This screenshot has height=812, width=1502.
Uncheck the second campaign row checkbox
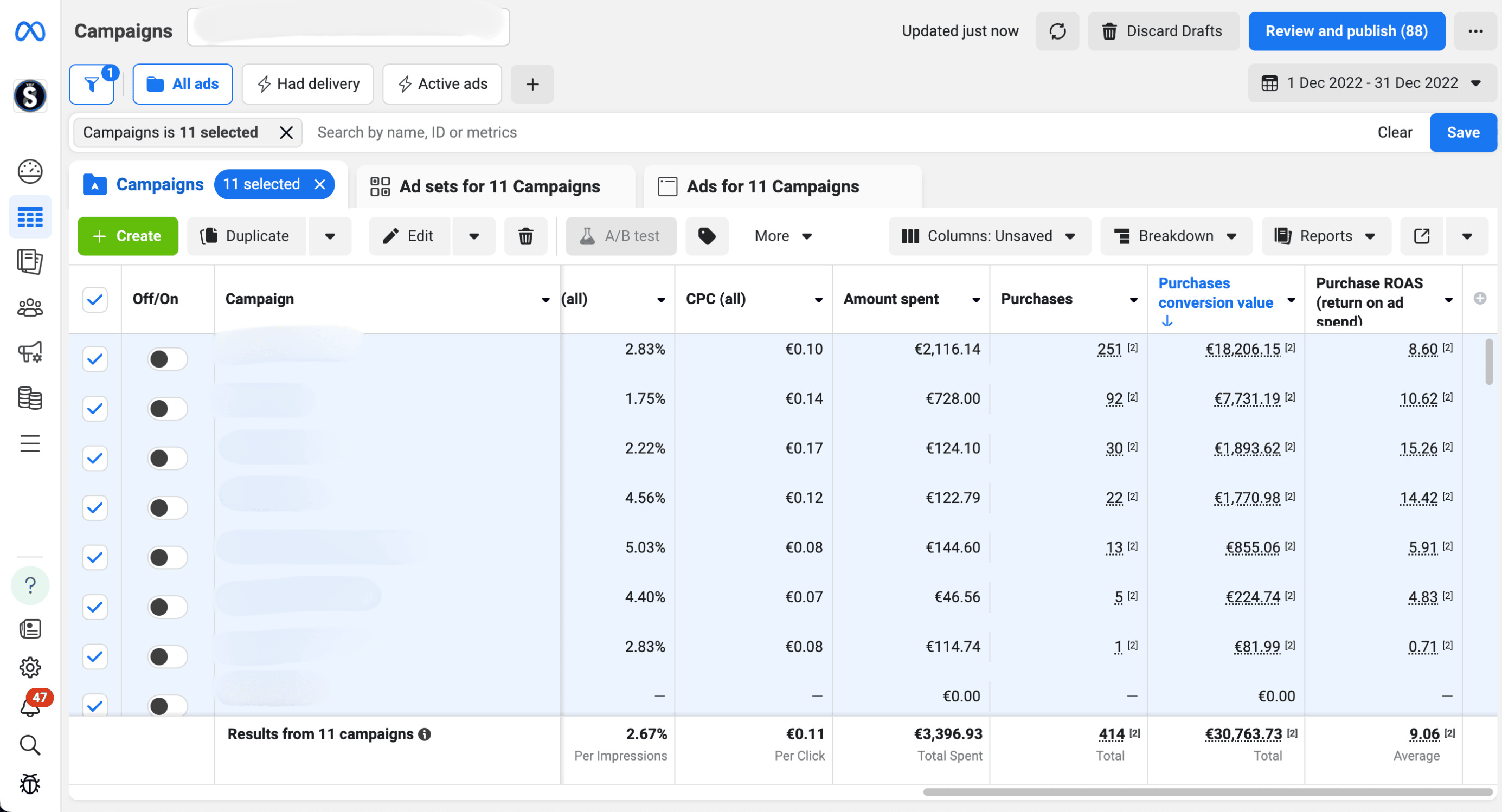pos(94,409)
